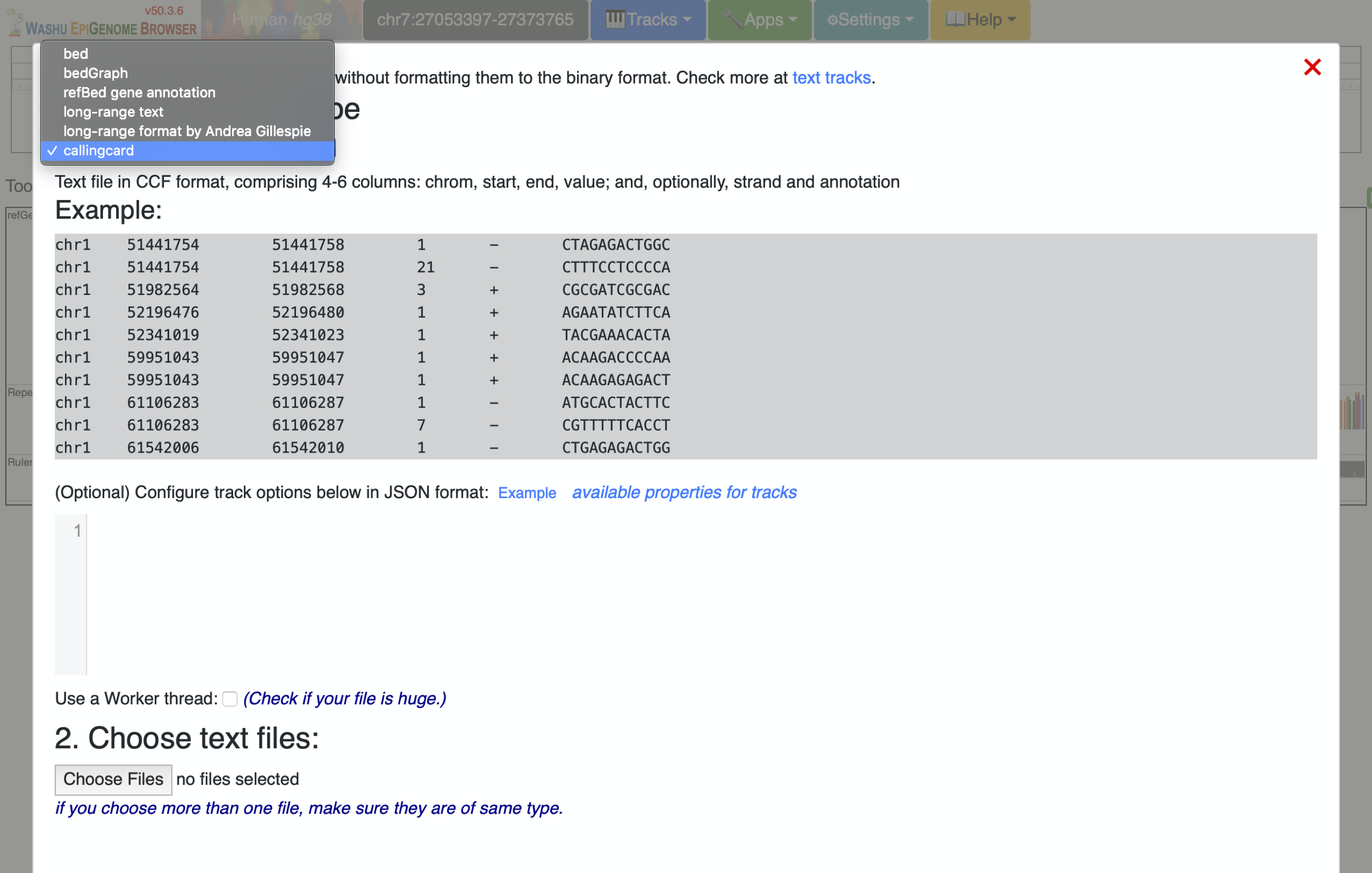
Task: Open the Apps menu
Action: click(x=759, y=20)
